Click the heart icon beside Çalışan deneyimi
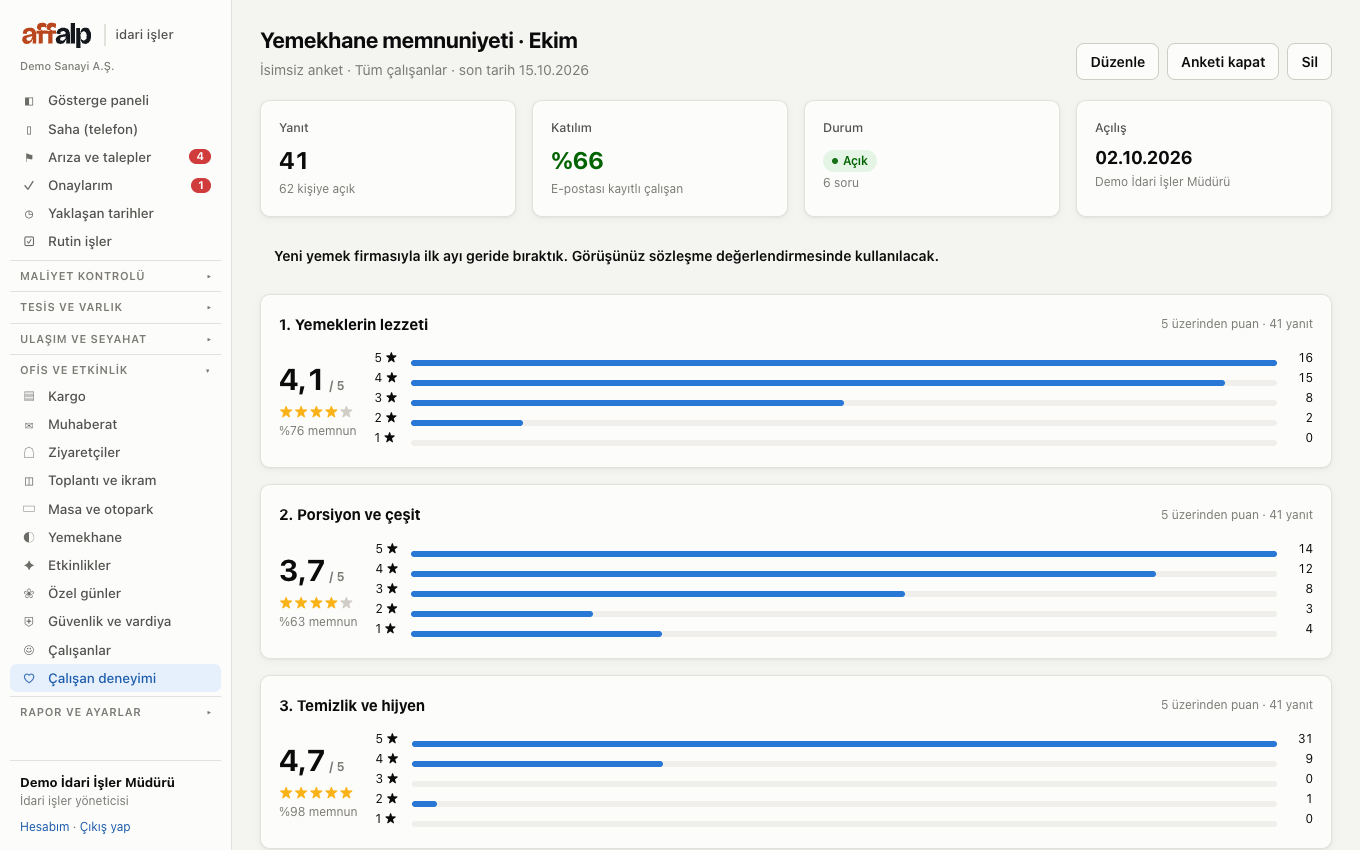The width and height of the screenshot is (1360, 850). click(x=29, y=679)
